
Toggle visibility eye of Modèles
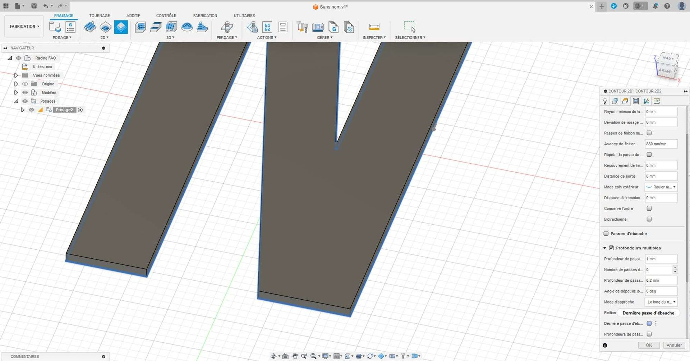click(25, 92)
